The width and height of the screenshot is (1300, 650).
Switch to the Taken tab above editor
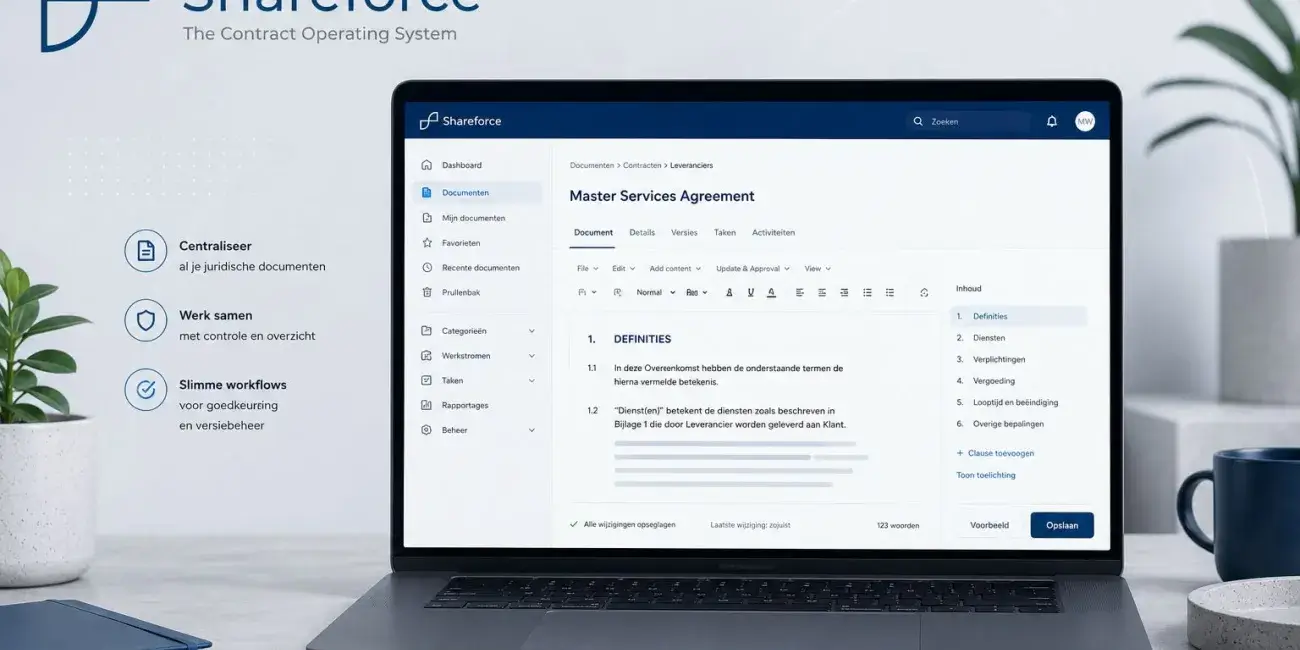(x=725, y=232)
